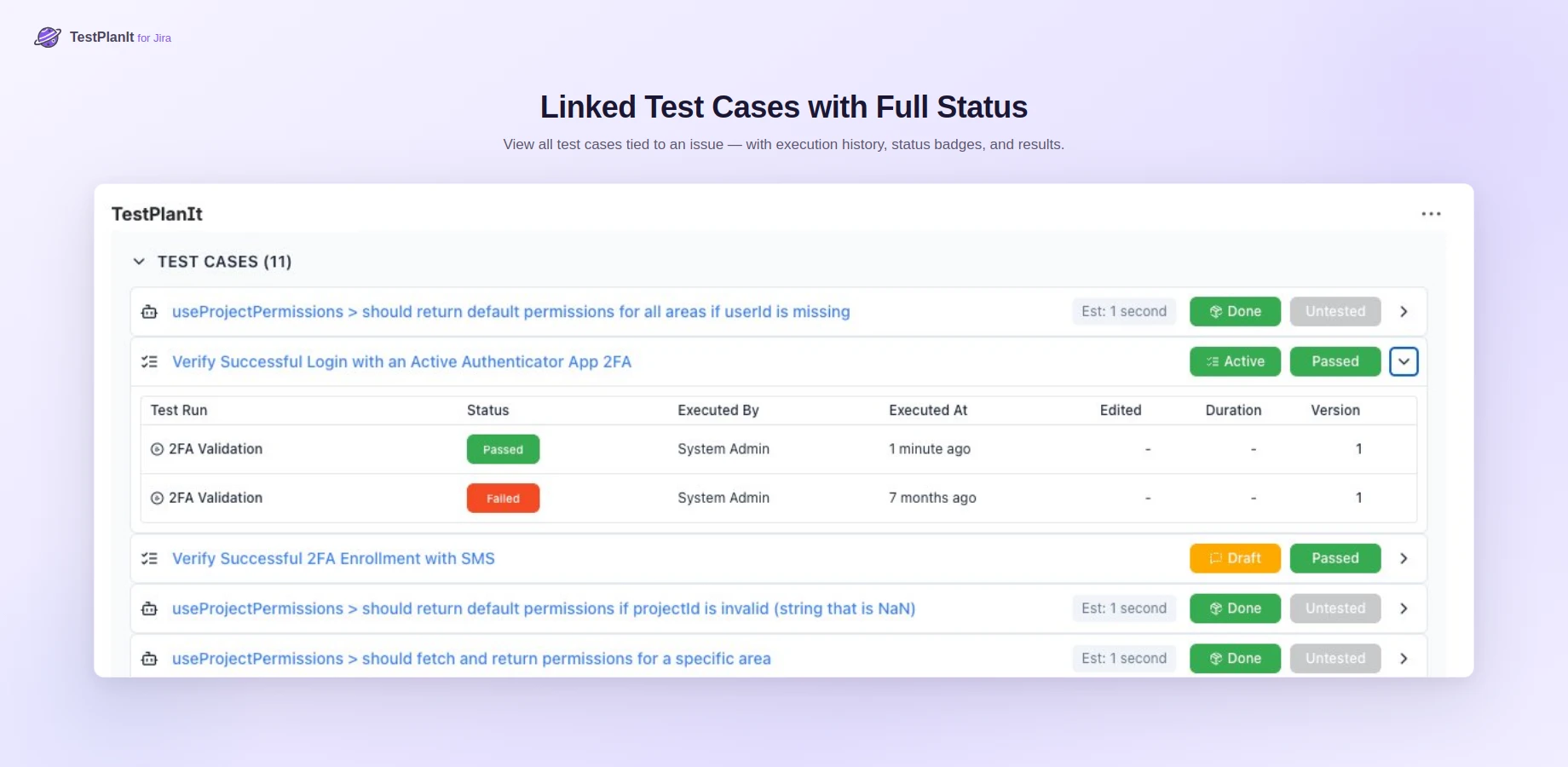Open the Verify Successful Login with Authenticator link
Image resolution: width=1568 pixels, height=767 pixels.
[x=402, y=361]
